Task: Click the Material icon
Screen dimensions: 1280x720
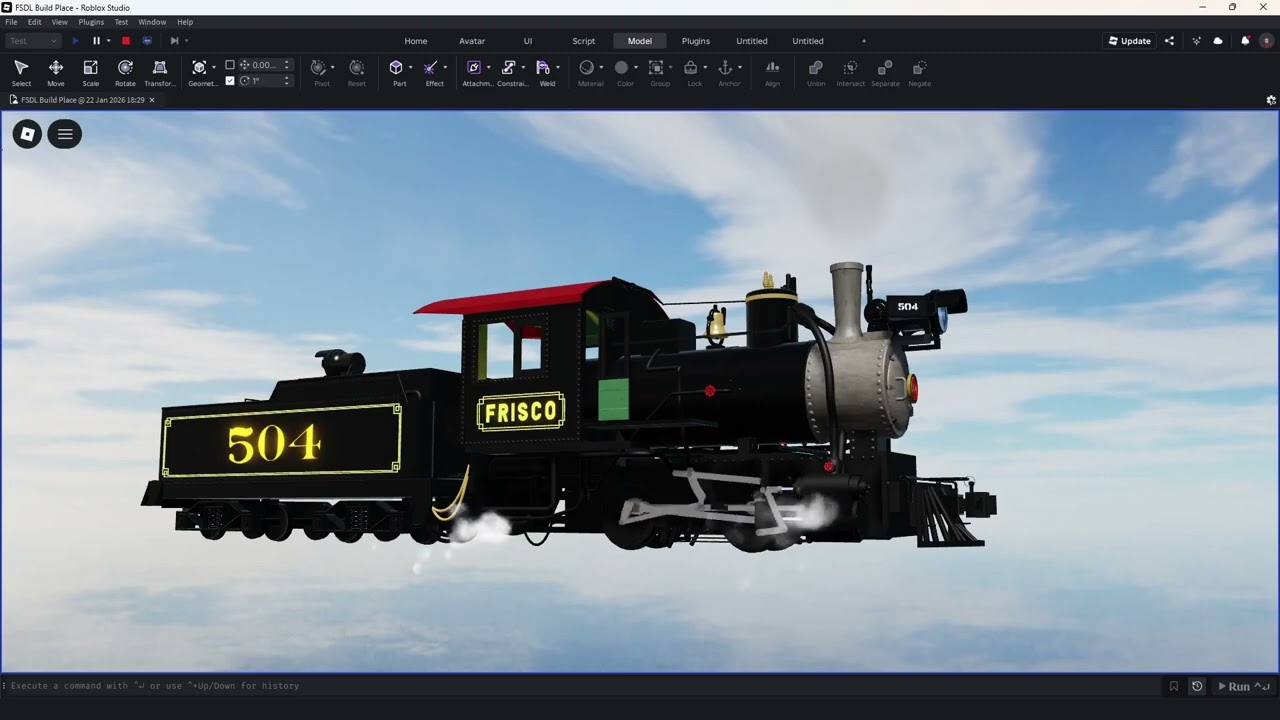Action: [x=586, y=68]
